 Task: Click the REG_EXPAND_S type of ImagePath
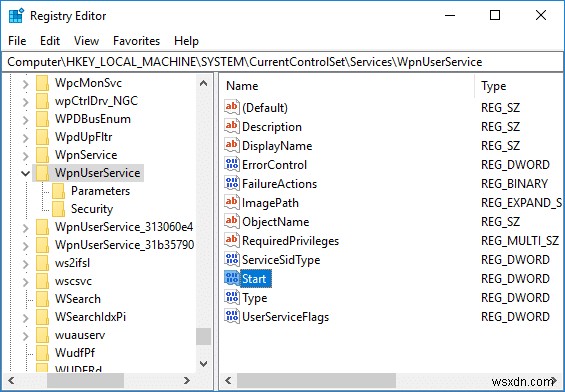(521, 203)
